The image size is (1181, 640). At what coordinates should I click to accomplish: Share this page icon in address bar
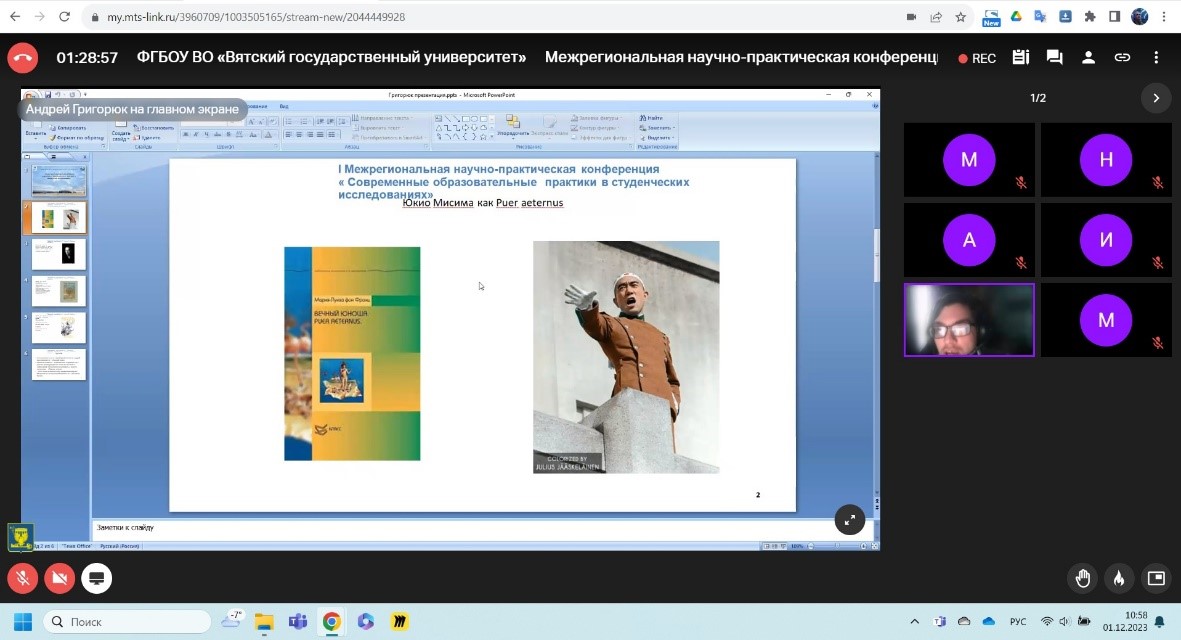coord(936,17)
